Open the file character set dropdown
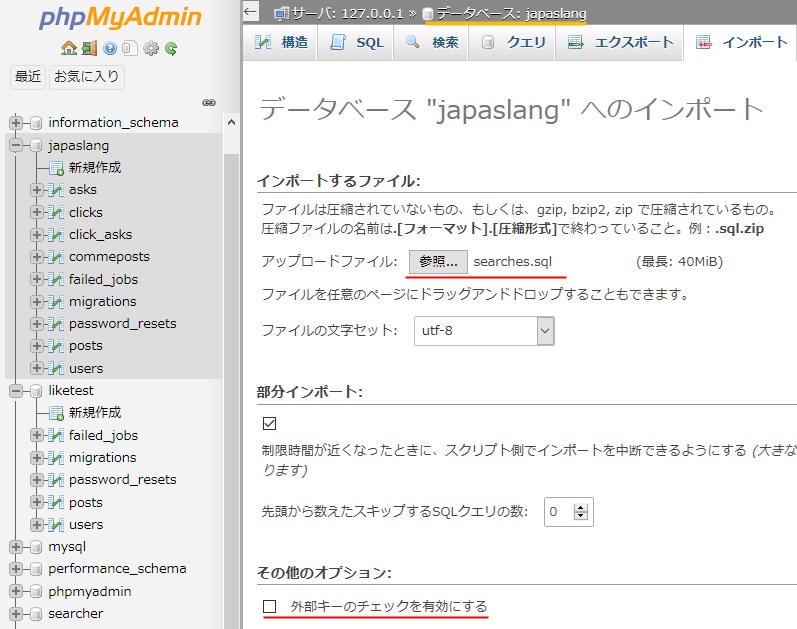This screenshot has height=629, width=797. (484, 330)
